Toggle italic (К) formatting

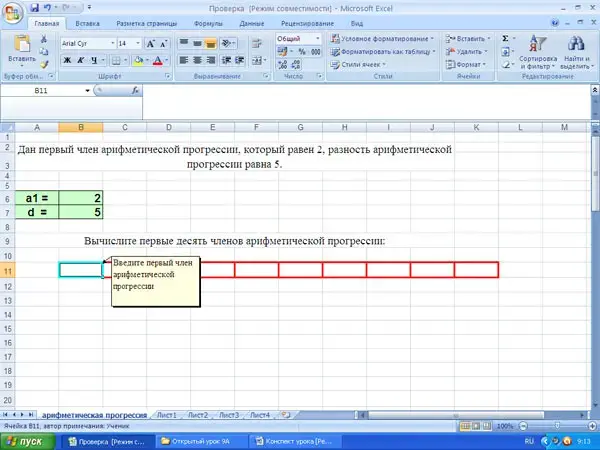(80, 60)
